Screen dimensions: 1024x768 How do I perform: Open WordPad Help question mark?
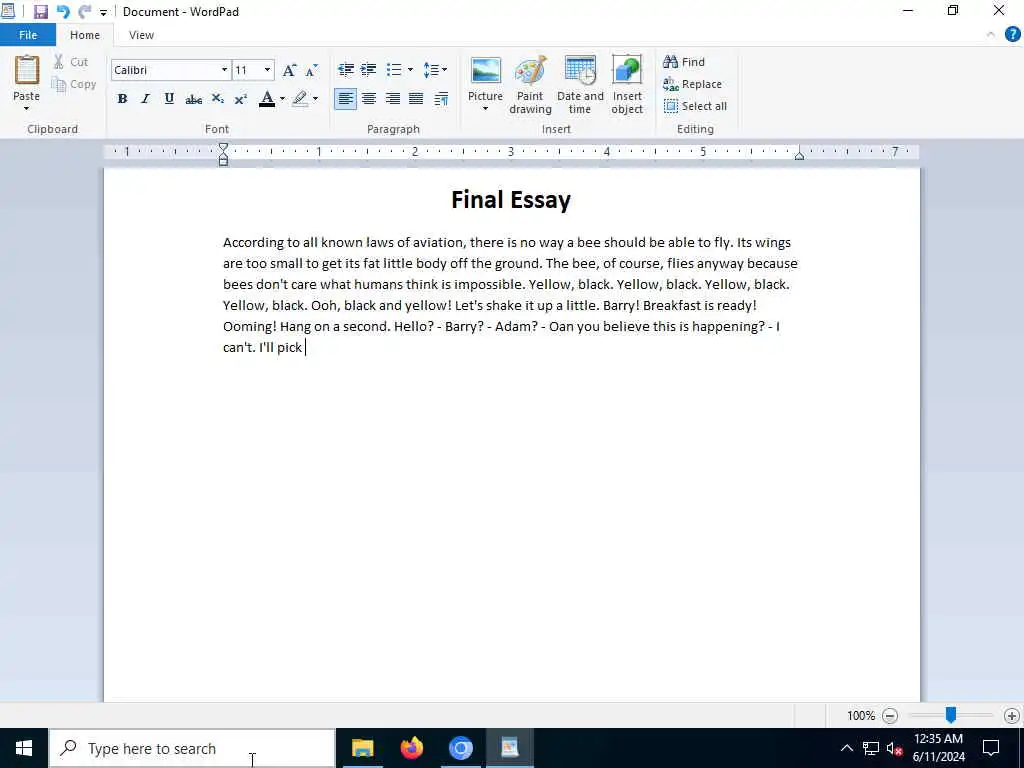click(1012, 35)
